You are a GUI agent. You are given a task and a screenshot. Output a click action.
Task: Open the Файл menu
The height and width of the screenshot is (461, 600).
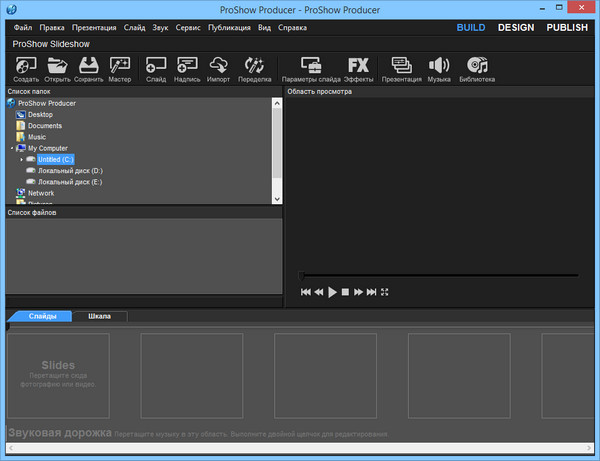22,28
